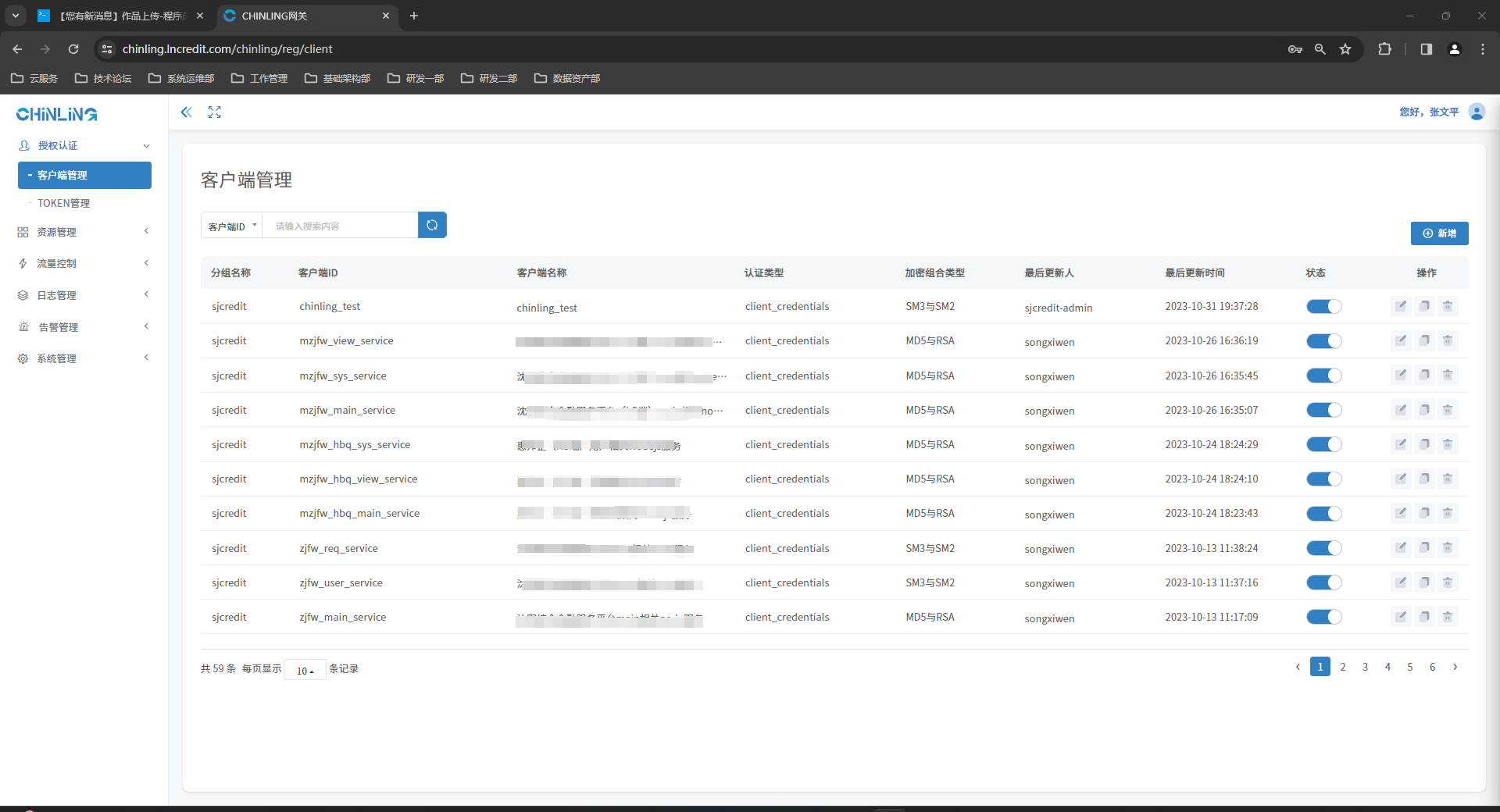The width and height of the screenshot is (1500, 812).
Task: Go to page 4 of results
Action: (x=1387, y=667)
